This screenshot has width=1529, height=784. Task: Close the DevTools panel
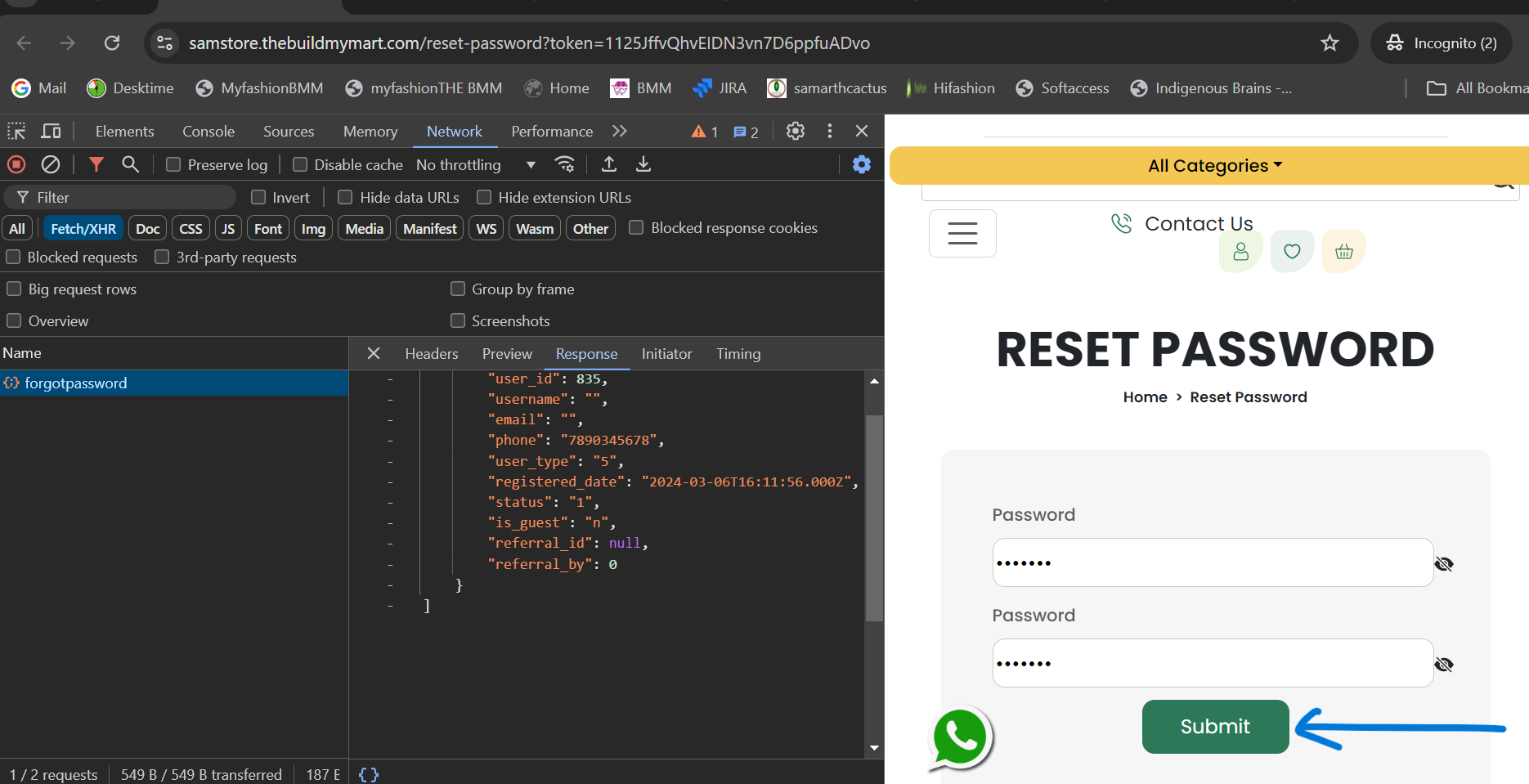click(862, 131)
